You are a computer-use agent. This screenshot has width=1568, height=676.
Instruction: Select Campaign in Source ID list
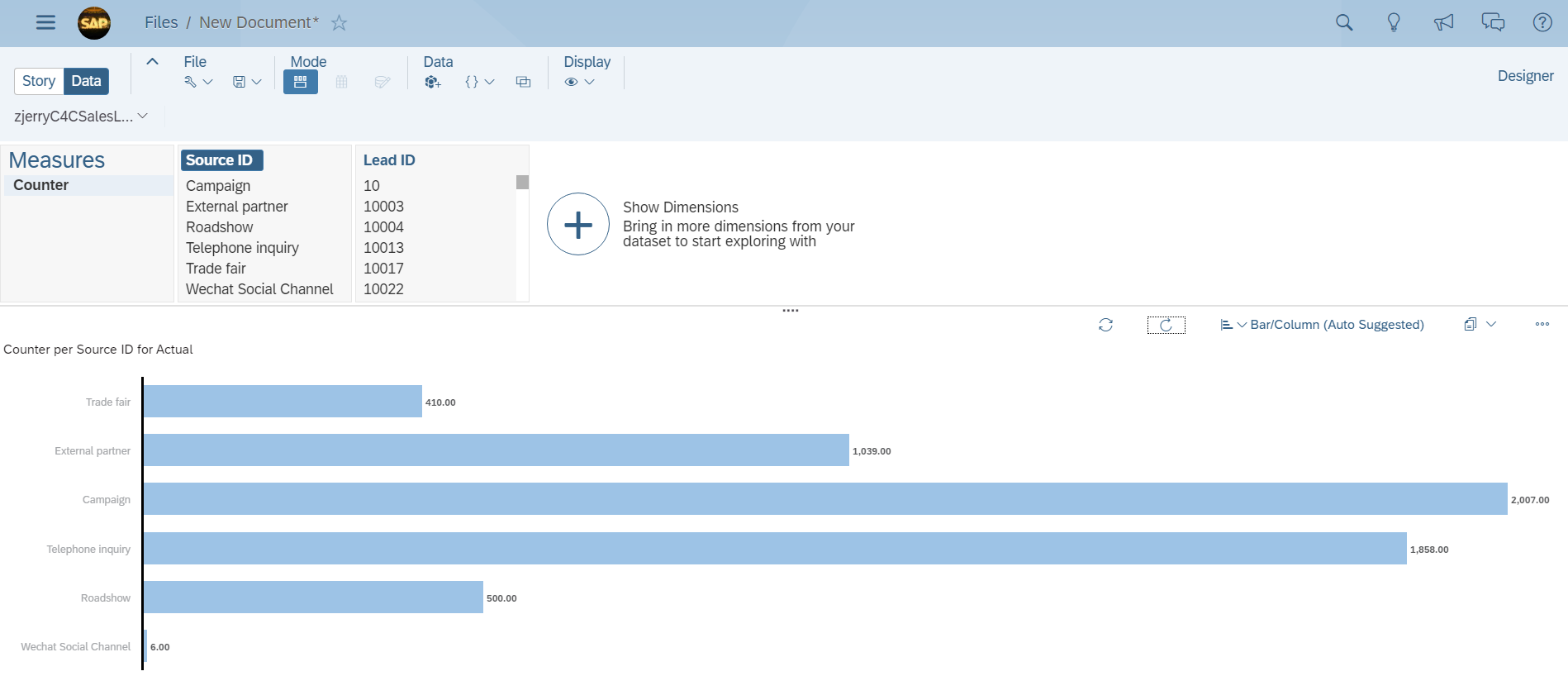pyautogui.click(x=218, y=186)
